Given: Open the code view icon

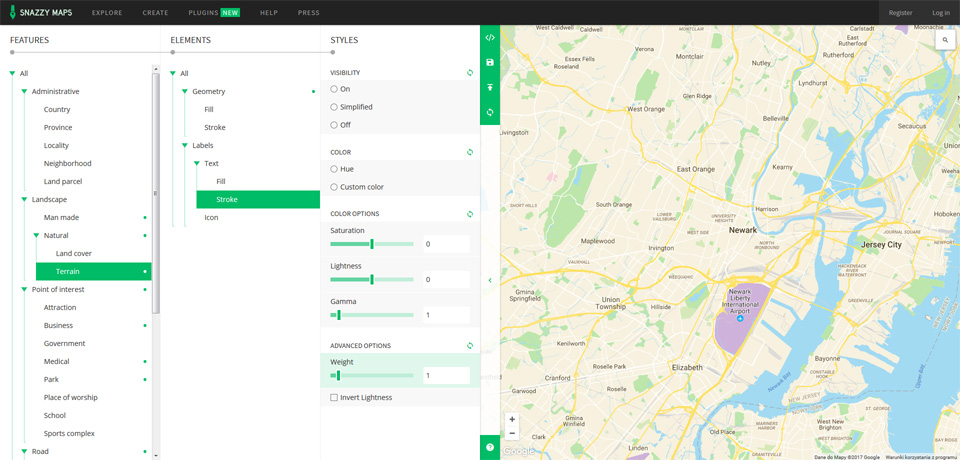Looking at the screenshot, I should [x=490, y=37].
